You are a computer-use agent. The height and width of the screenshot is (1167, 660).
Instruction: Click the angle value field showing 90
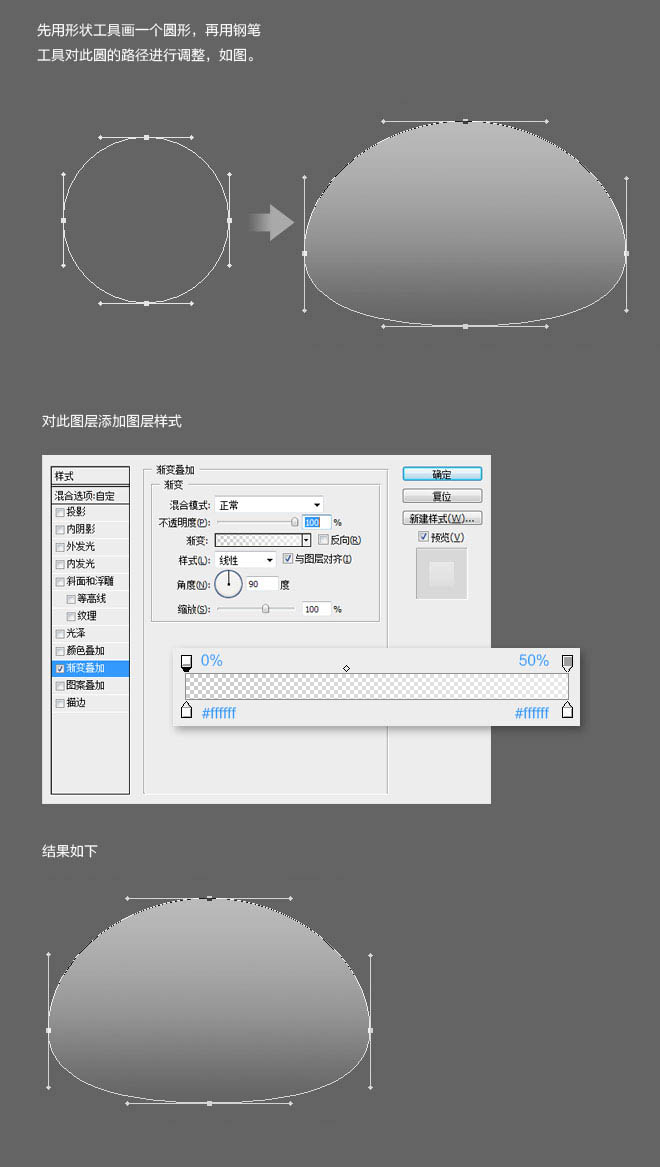(x=262, y=584)
